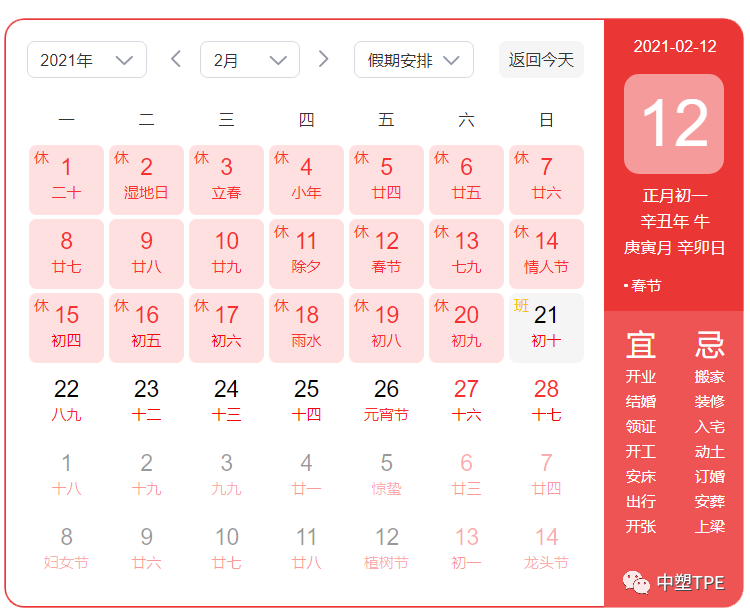Click the large 12 date tile

(x=674, y=124)
